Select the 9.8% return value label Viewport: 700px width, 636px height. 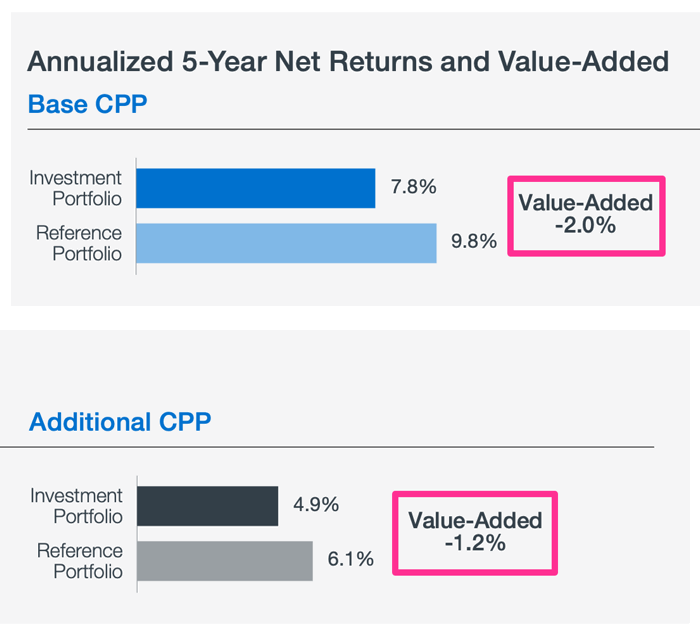coord(474,242)
